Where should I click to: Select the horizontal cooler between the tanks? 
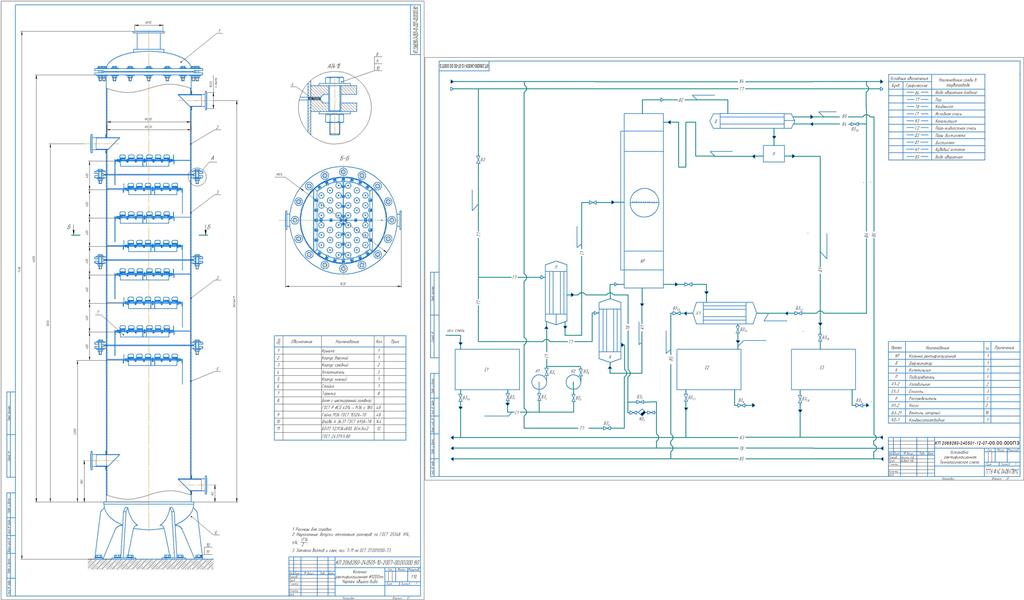pyautogui.click(x=724, y=313)
